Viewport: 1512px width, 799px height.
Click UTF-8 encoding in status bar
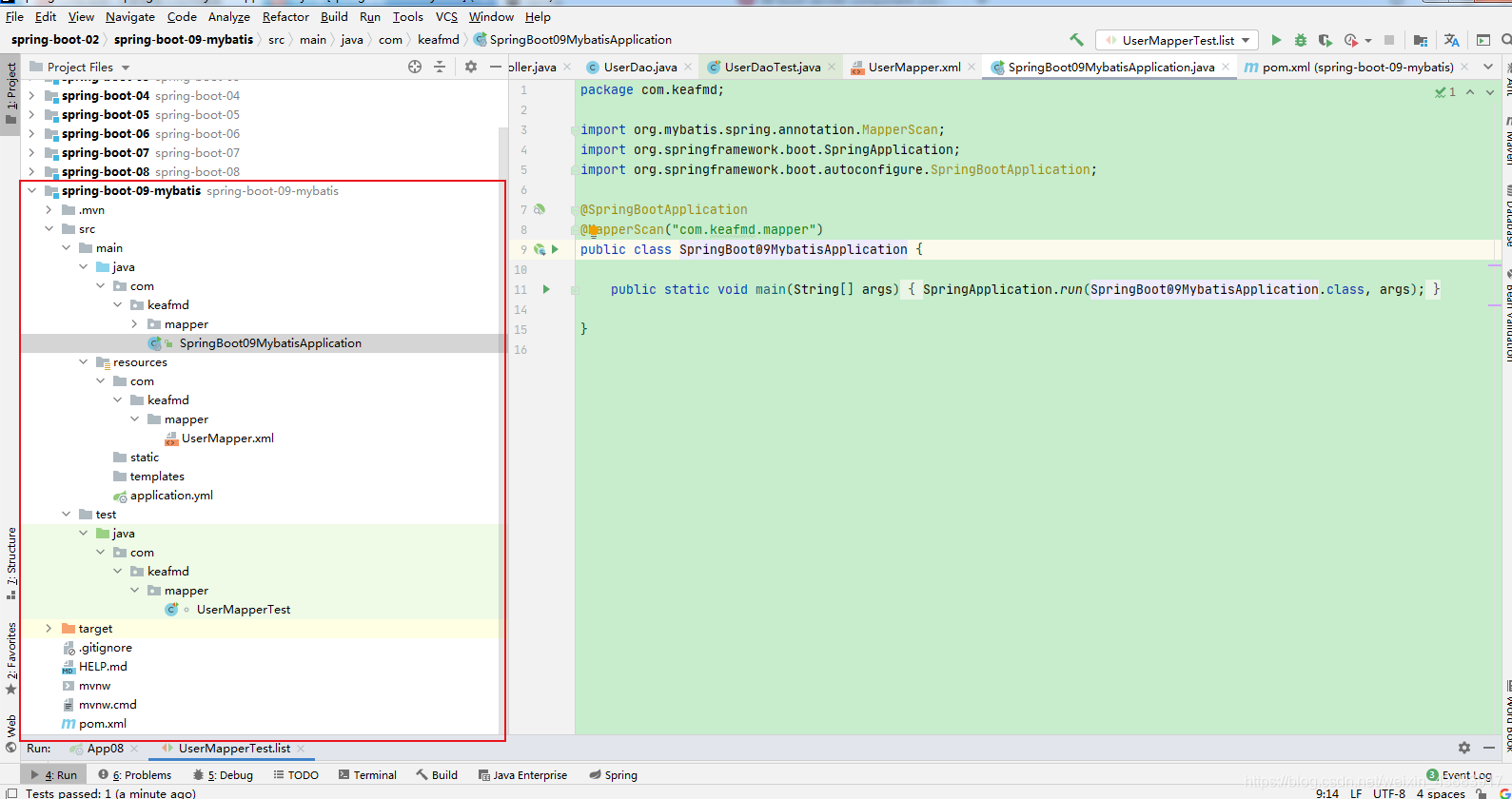click(x=1388, y=793)
